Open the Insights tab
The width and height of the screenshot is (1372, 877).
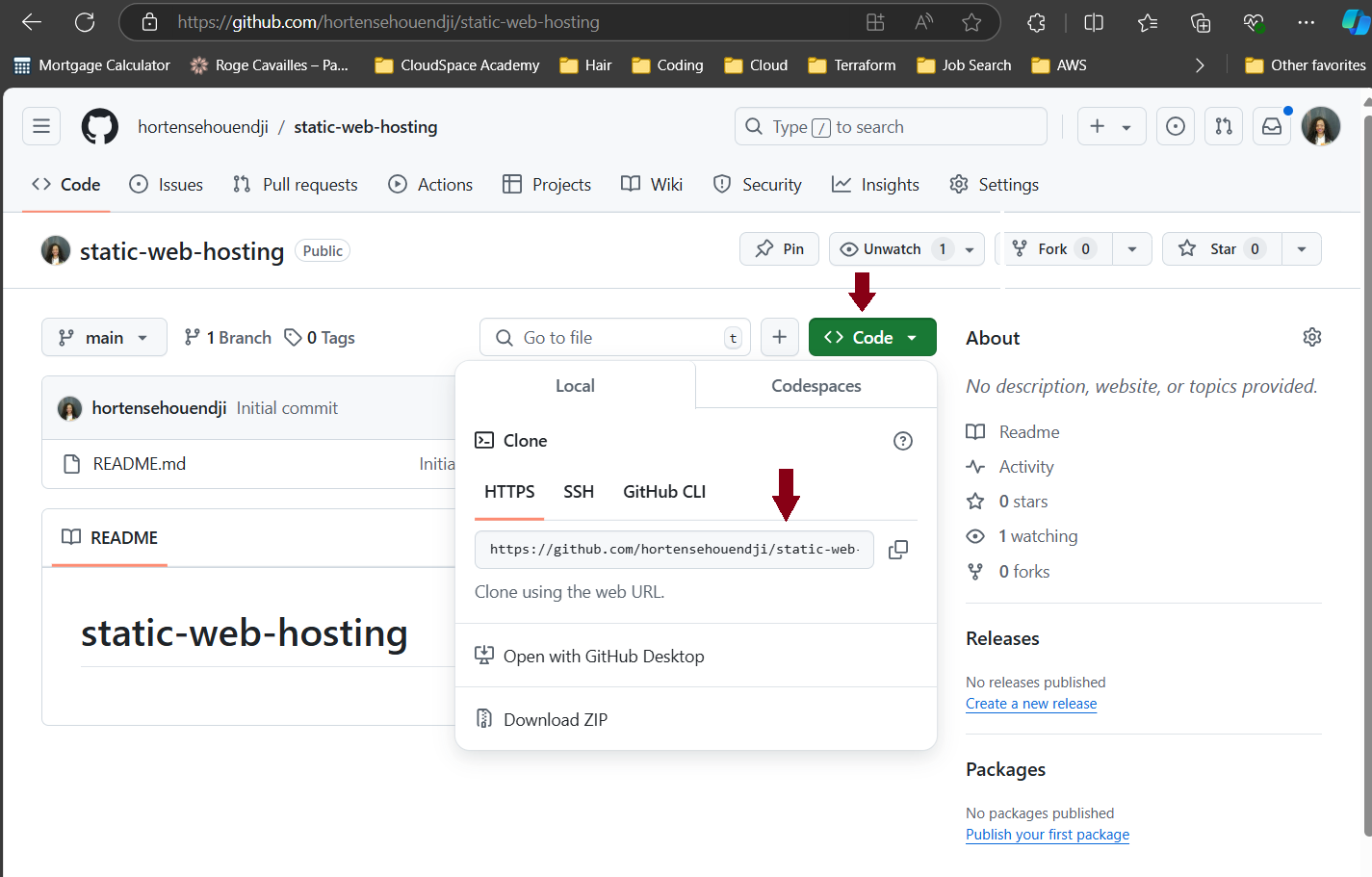pyautogui.click(x=875, y=185)
